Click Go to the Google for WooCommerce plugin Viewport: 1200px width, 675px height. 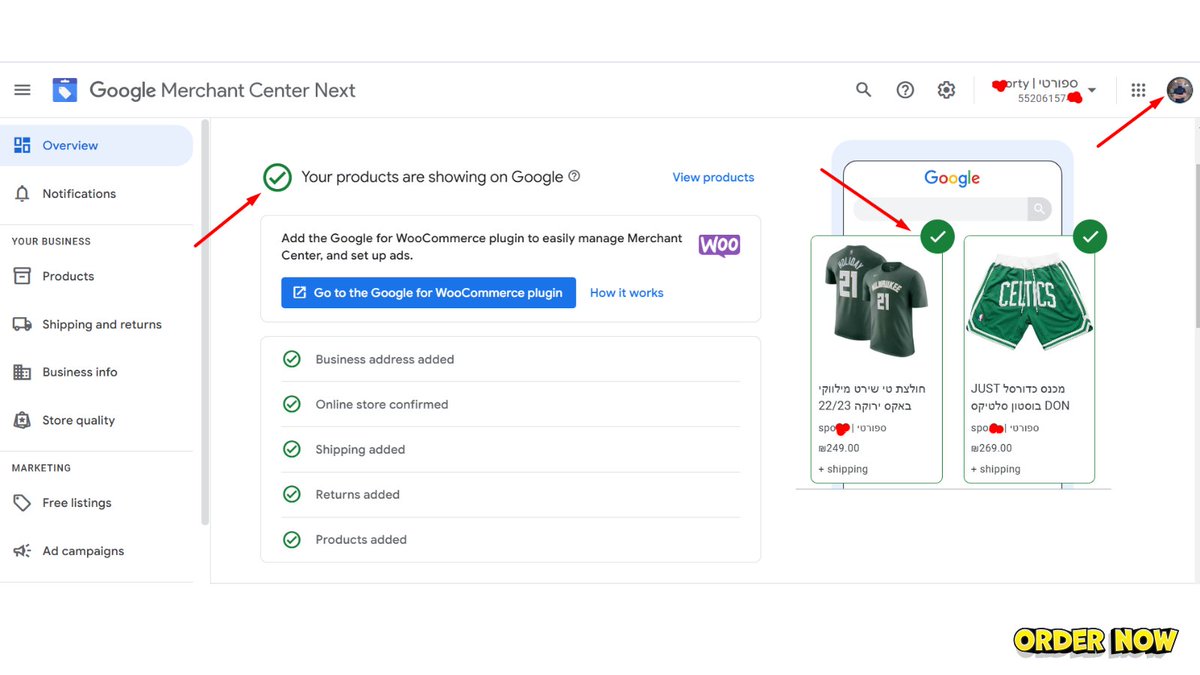(428, 292)
